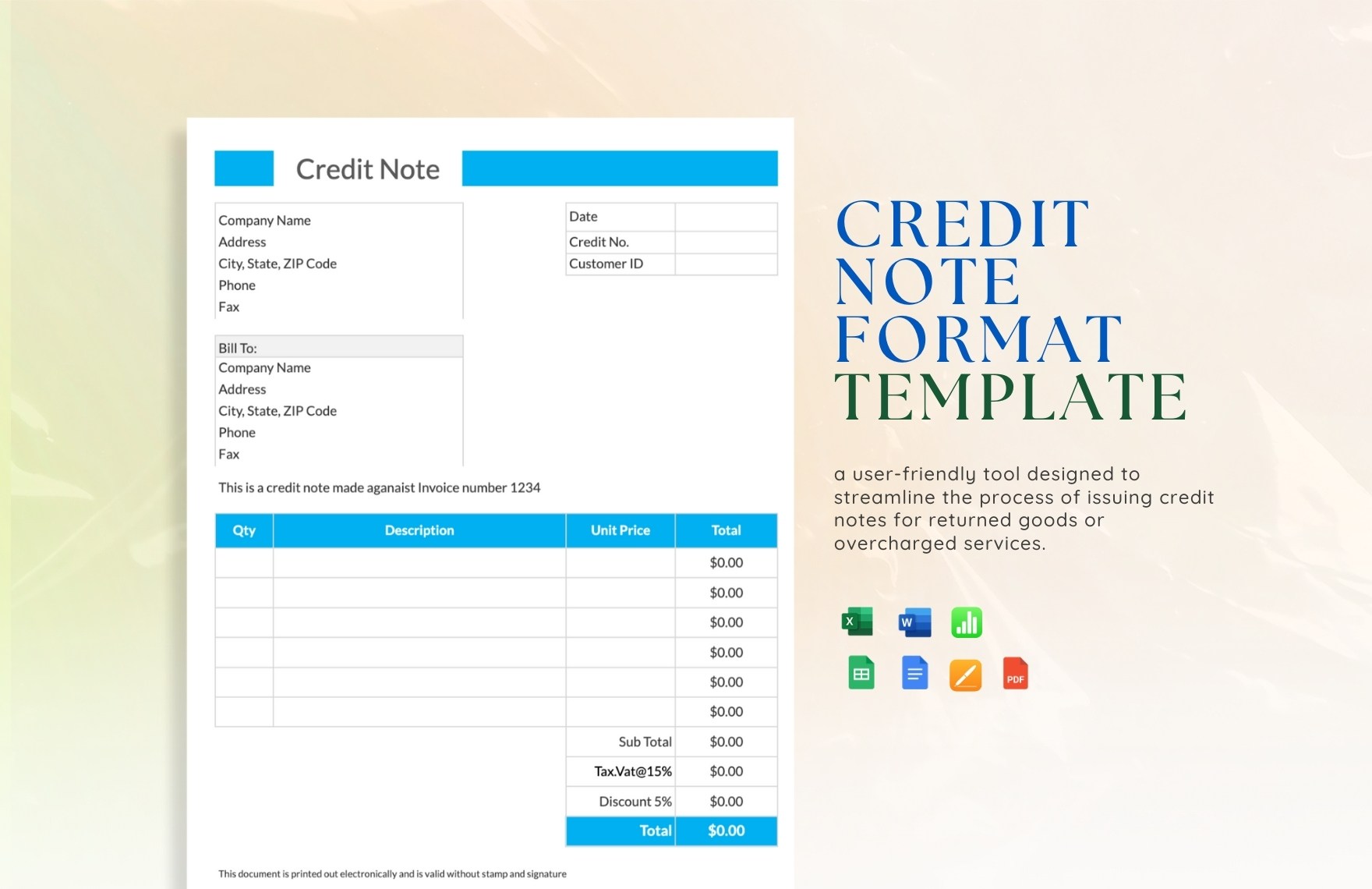Select the empty Customer ID value field
Screen dimensions: 1372x889
pos(727,264)
